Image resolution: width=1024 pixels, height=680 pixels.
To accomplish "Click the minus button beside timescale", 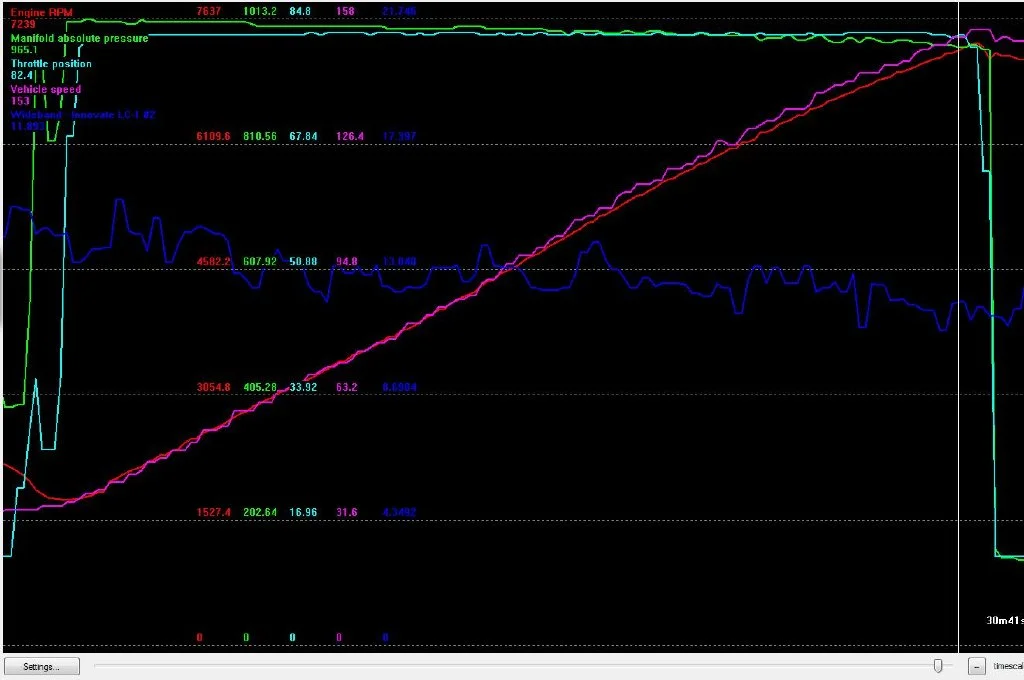I will click(976, 666).
